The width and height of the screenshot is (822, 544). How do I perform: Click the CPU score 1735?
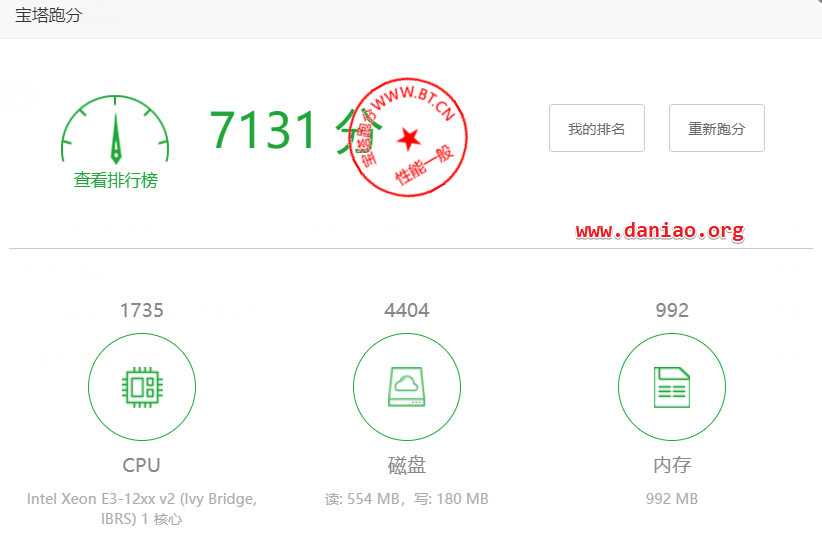coord(142,310)
